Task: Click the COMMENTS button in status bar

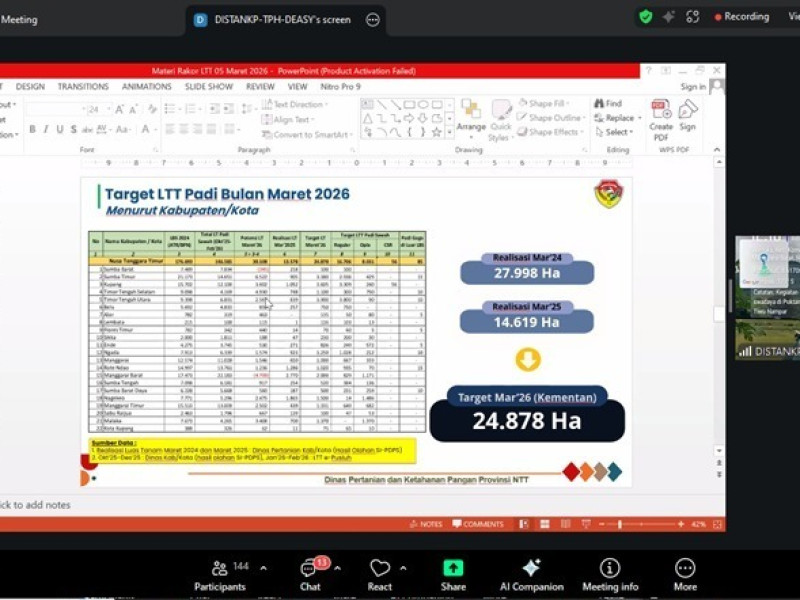Action: tap(478, 524)
